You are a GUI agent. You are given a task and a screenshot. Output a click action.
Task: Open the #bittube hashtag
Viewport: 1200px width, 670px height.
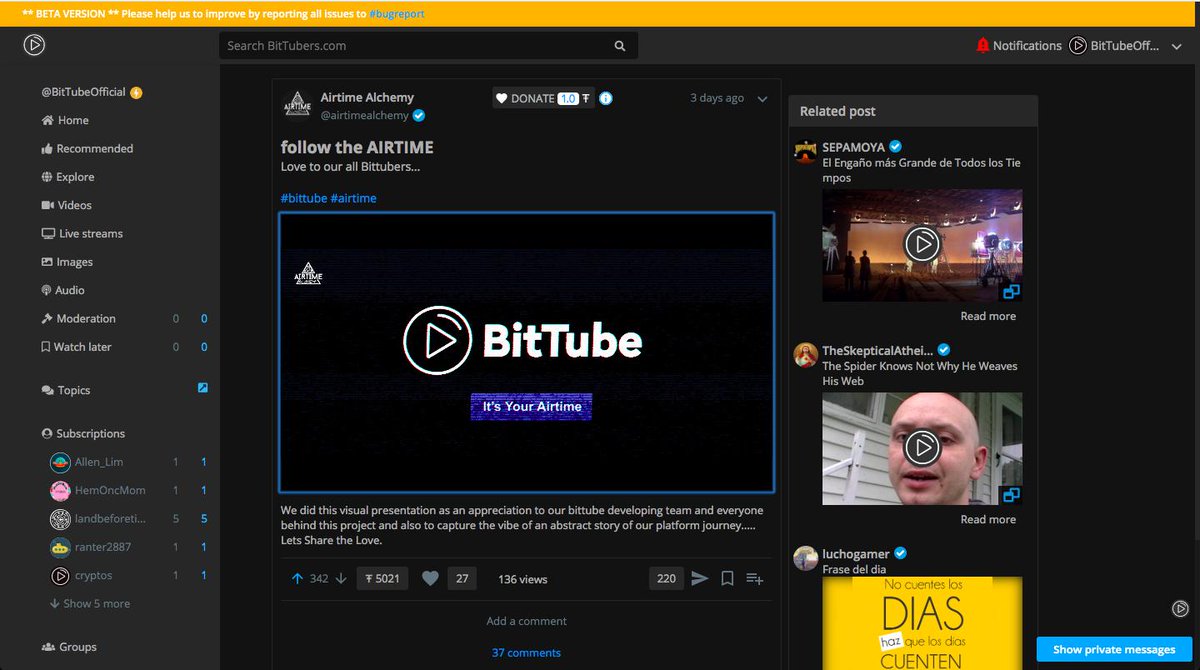point(304,198)
